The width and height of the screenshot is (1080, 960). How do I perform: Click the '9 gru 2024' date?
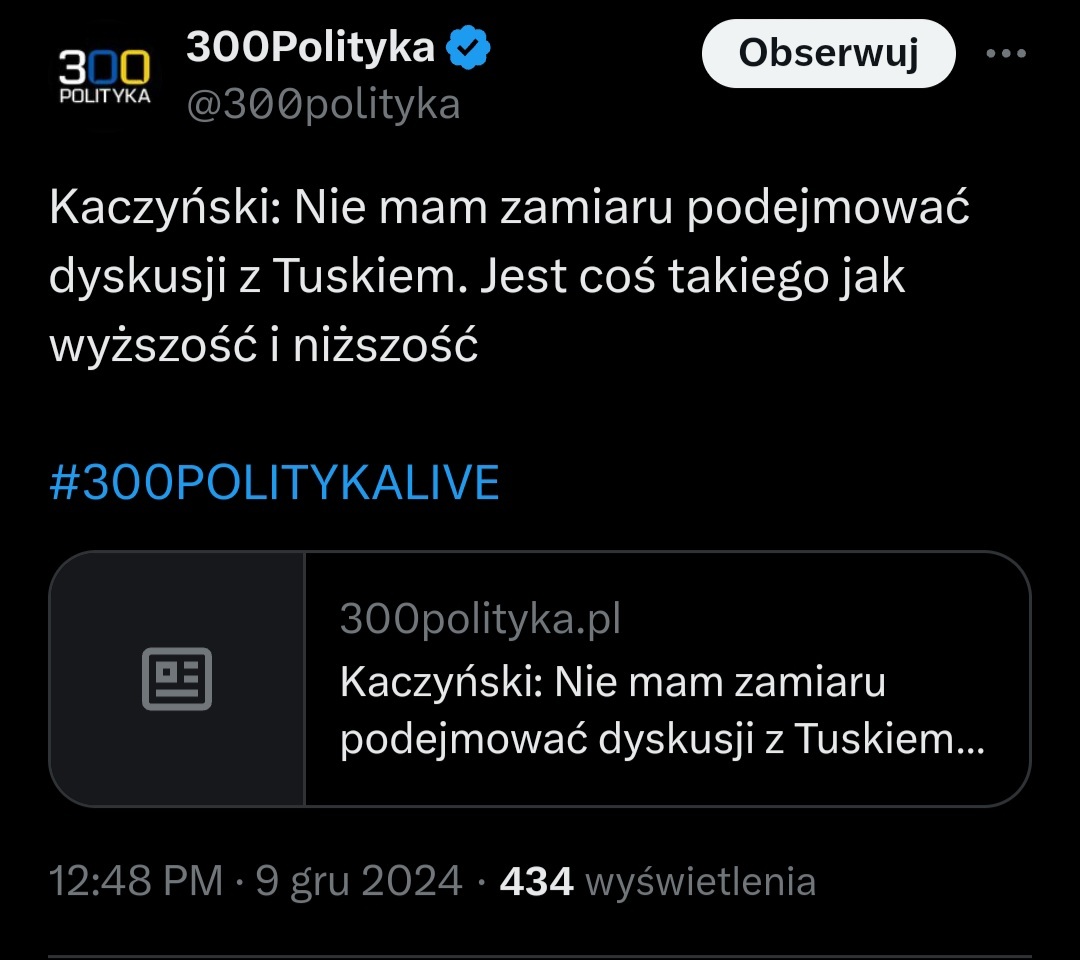coord(359,881)
